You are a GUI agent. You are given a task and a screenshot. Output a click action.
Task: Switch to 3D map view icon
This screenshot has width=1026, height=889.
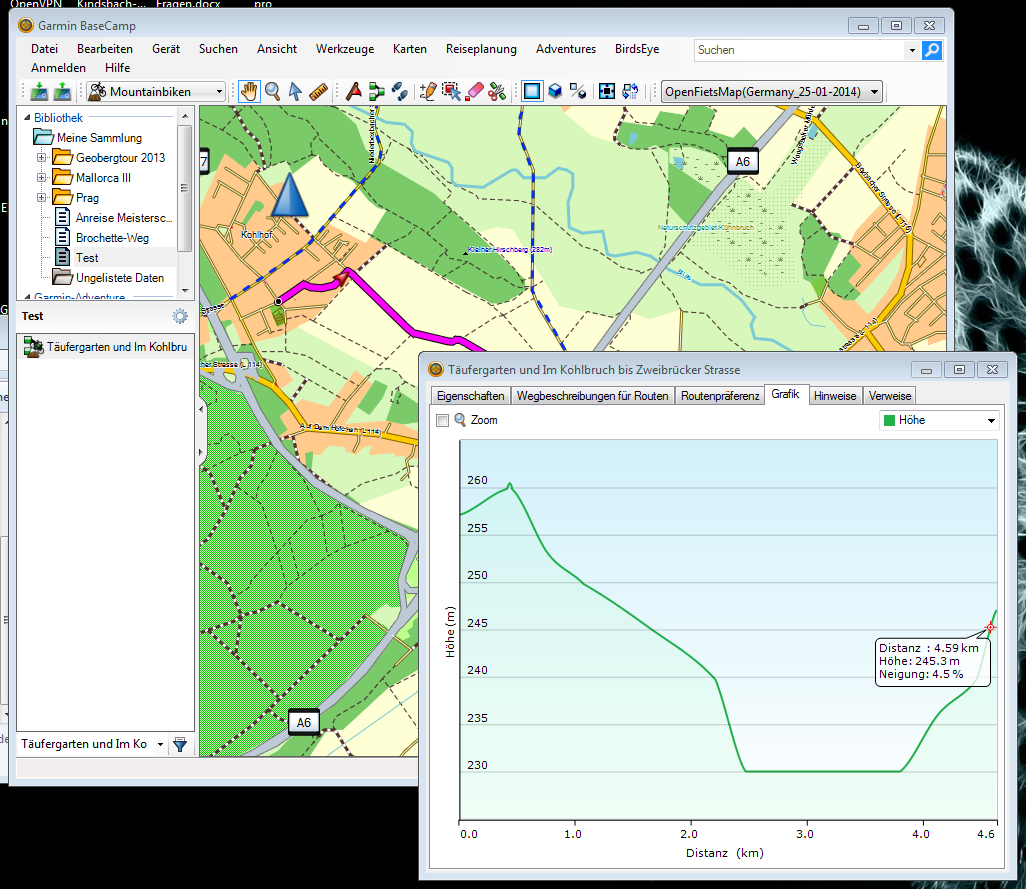(x=555, y=92)
